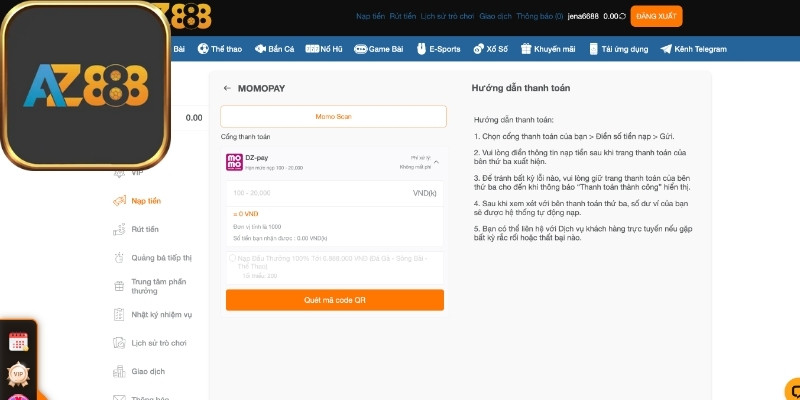Click the username jena6888 in header
This screenshot has height=400, width=800.
[583, 16]
